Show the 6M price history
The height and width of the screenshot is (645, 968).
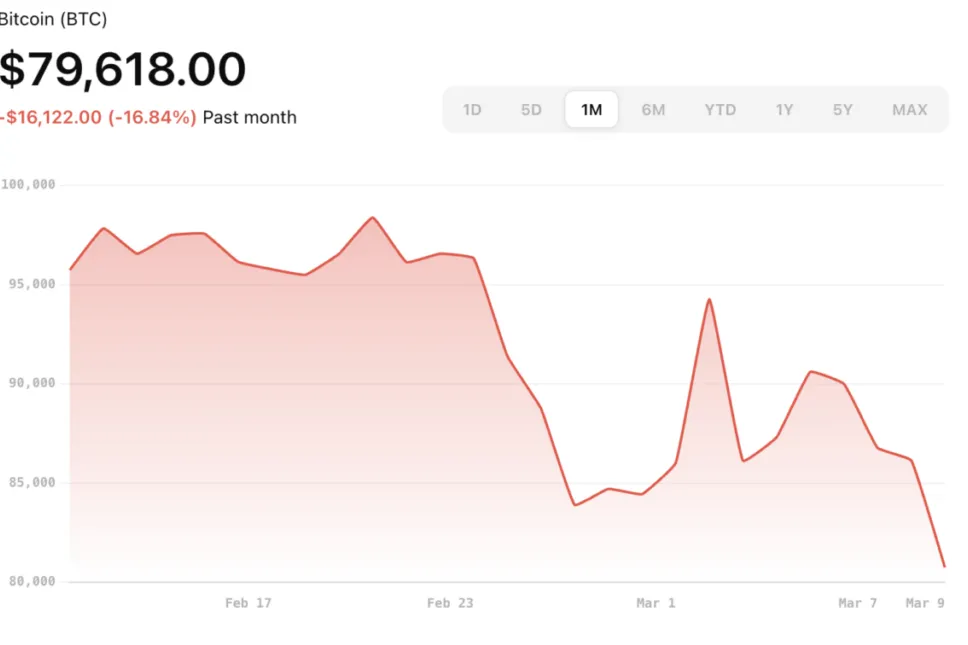653,110
